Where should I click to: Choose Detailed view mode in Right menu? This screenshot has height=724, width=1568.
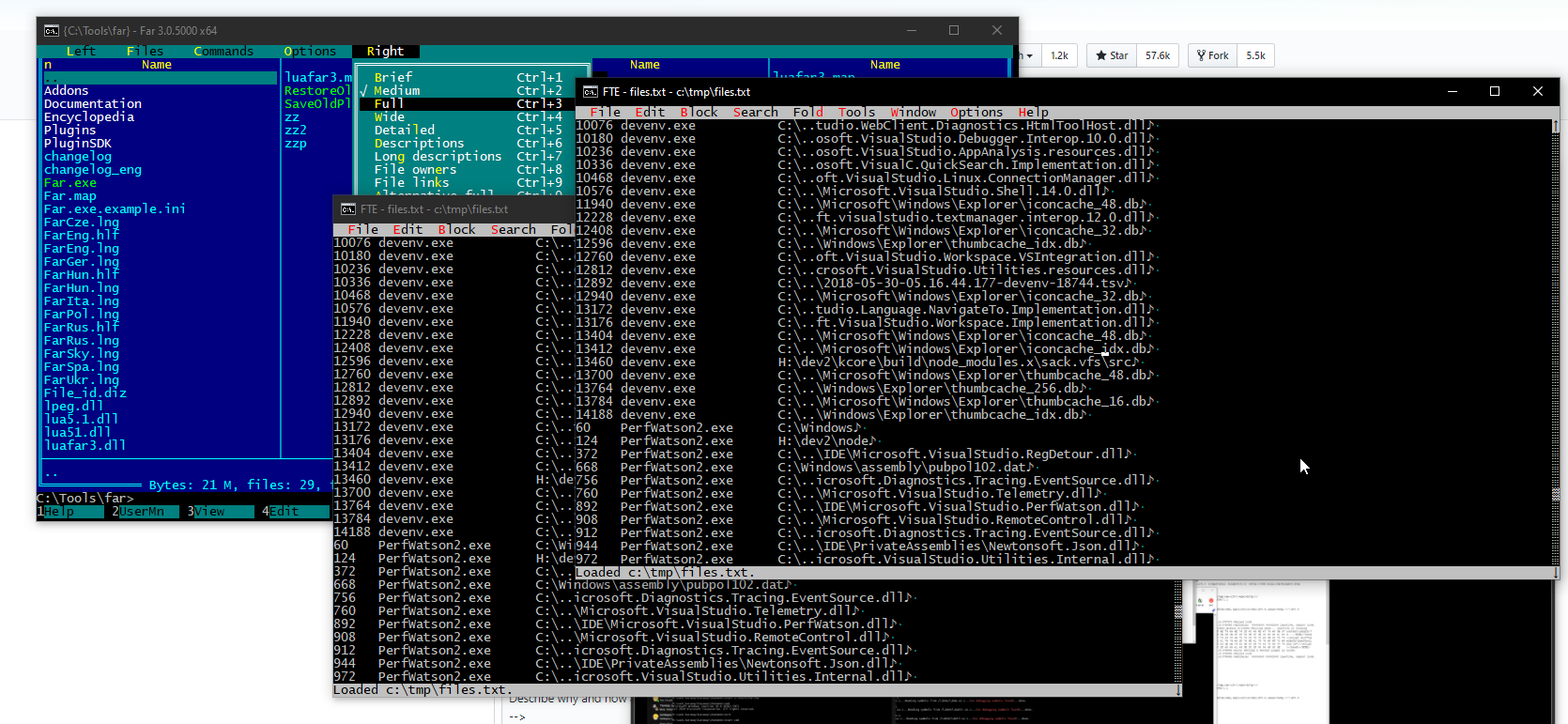click(x=468, y=130)
